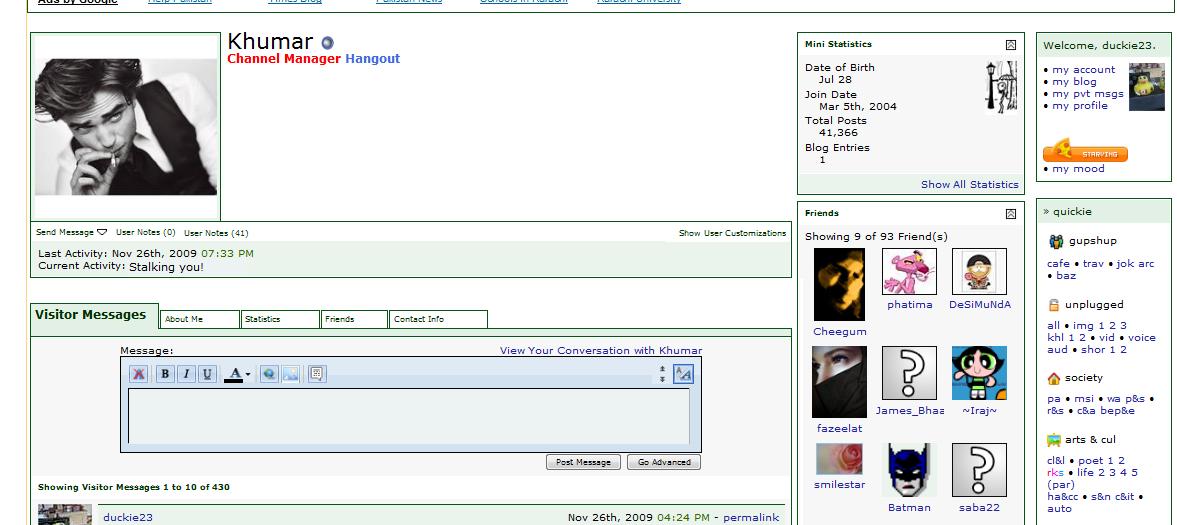Toggle underline formatting in message editor
1177x525 pixels.
pos(207,374)
